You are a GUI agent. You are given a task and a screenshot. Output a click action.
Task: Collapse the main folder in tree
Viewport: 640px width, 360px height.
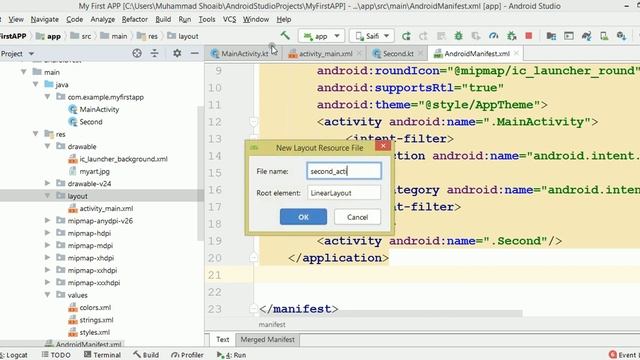(24, 72)
